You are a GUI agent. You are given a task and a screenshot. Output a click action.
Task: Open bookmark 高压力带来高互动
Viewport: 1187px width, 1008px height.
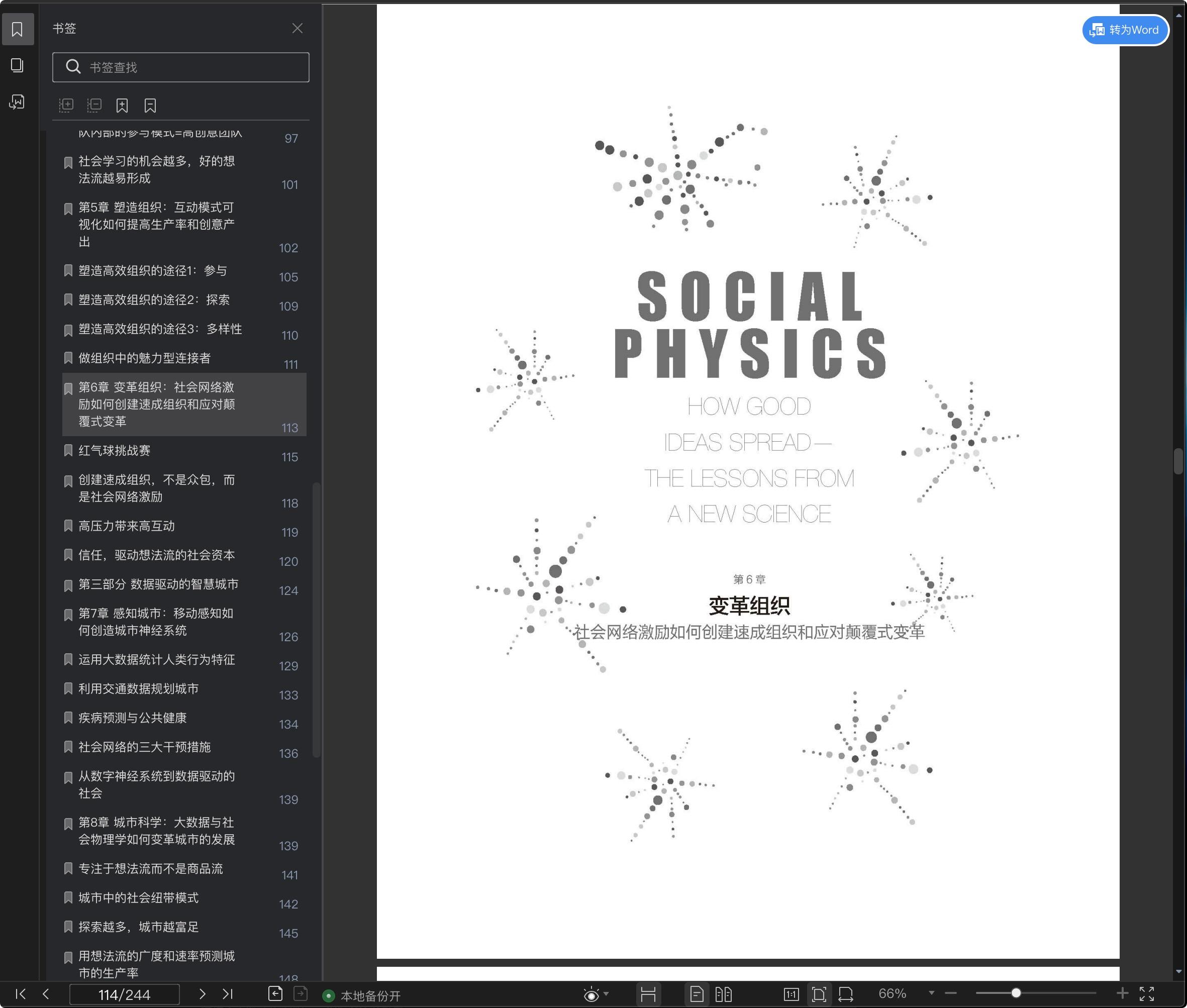(184, 527)
